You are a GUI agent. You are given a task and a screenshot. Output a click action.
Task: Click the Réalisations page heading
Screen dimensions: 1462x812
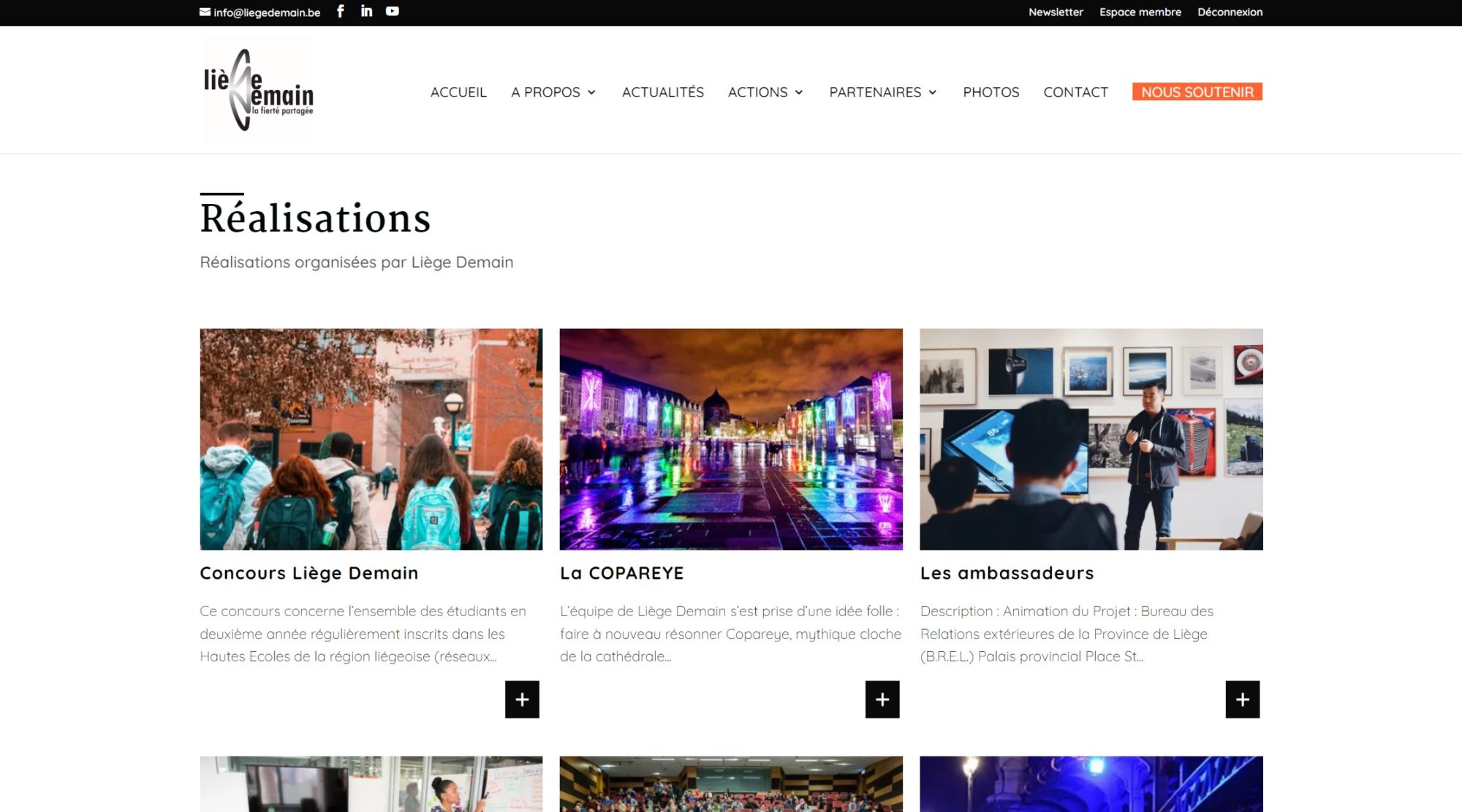pos(315,218)
